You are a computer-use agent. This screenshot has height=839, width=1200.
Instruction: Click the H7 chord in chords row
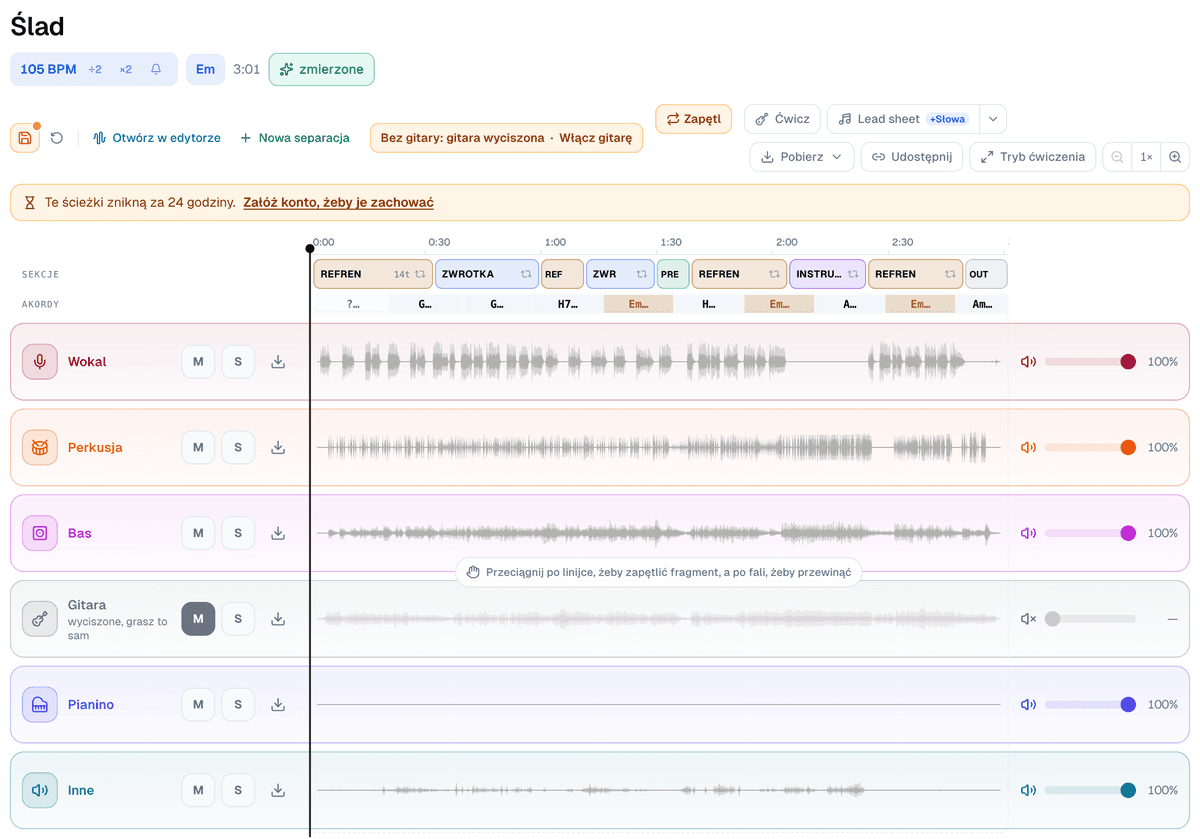tap(567, 304)
